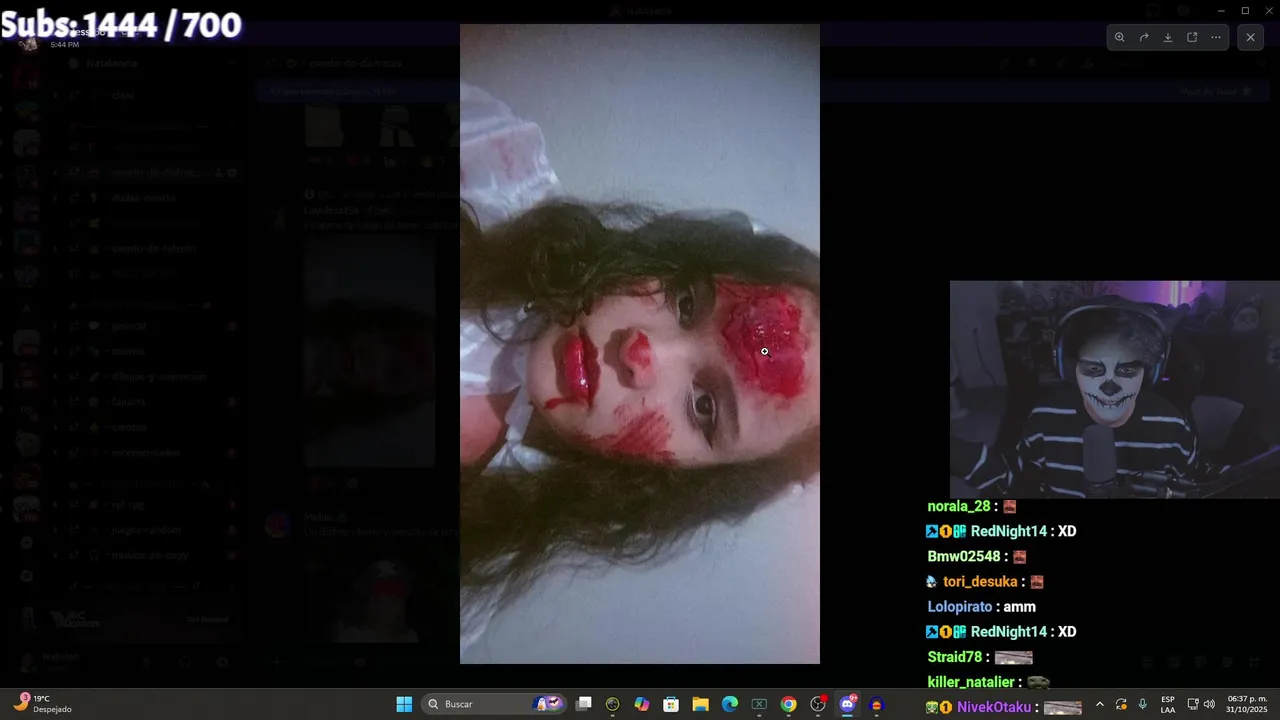Image resolution: width=1280 pixels, height=720 pixels.
Task: Switch to Discord taskbar icon
Action: tap(848, 704)
